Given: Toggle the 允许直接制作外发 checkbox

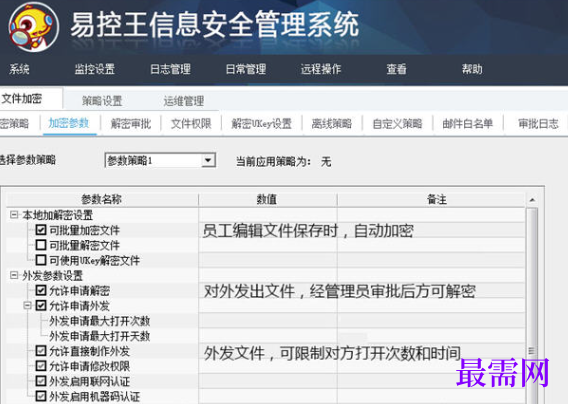Looking at the screenshot, I should 41,350.
